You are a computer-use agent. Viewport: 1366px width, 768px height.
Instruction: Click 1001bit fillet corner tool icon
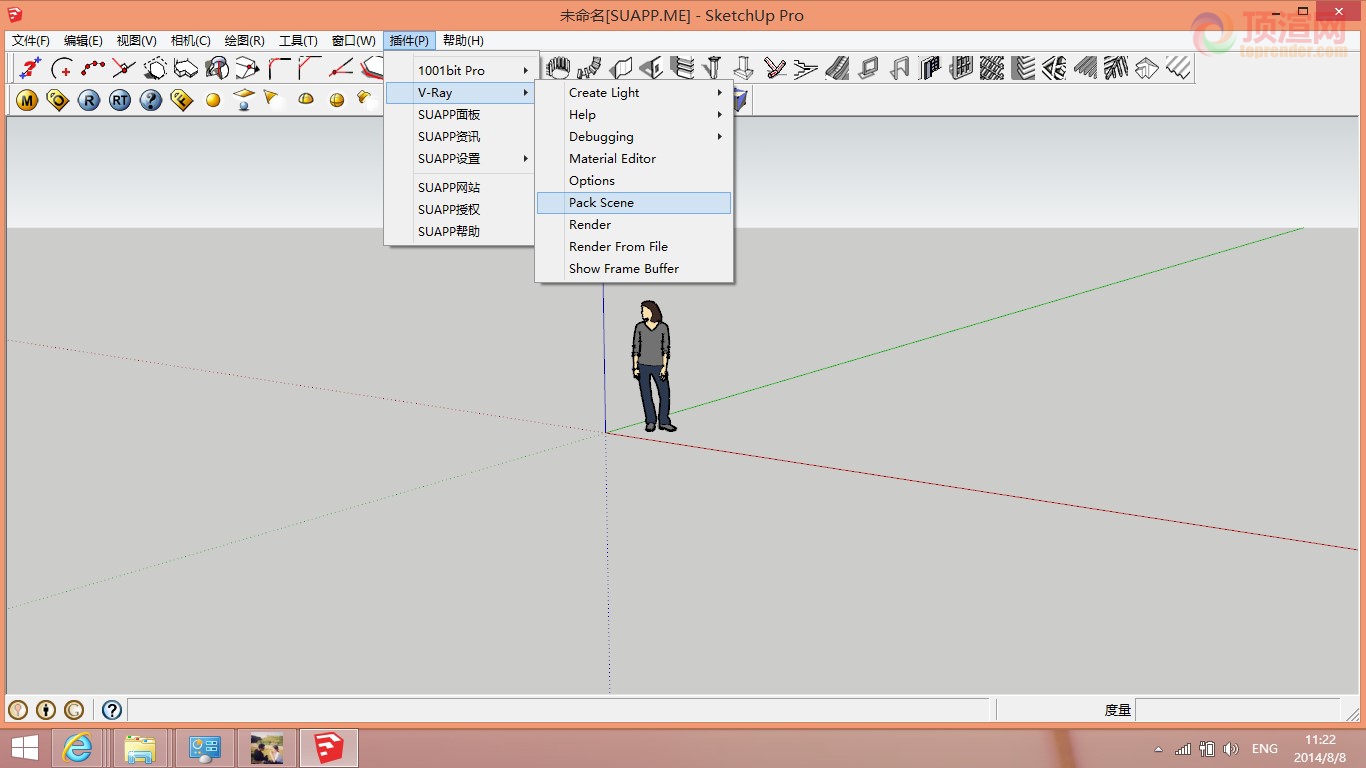tap(279, 68)
